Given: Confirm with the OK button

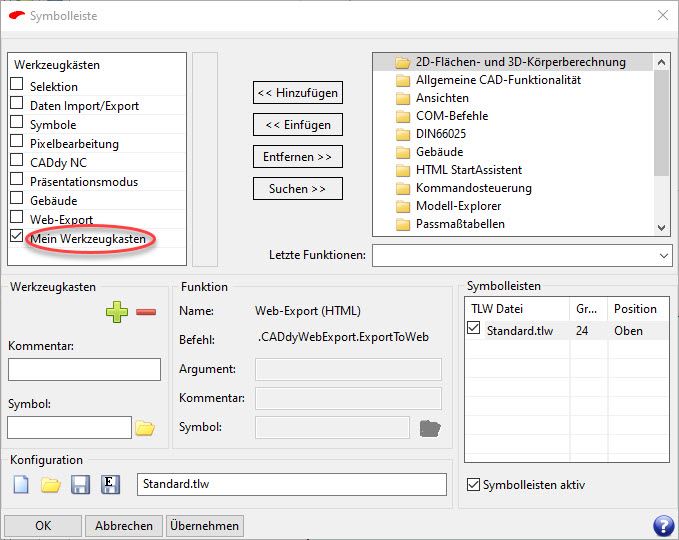Looking at the screenshot, I should pyautogui.click(x=43, y=526).
